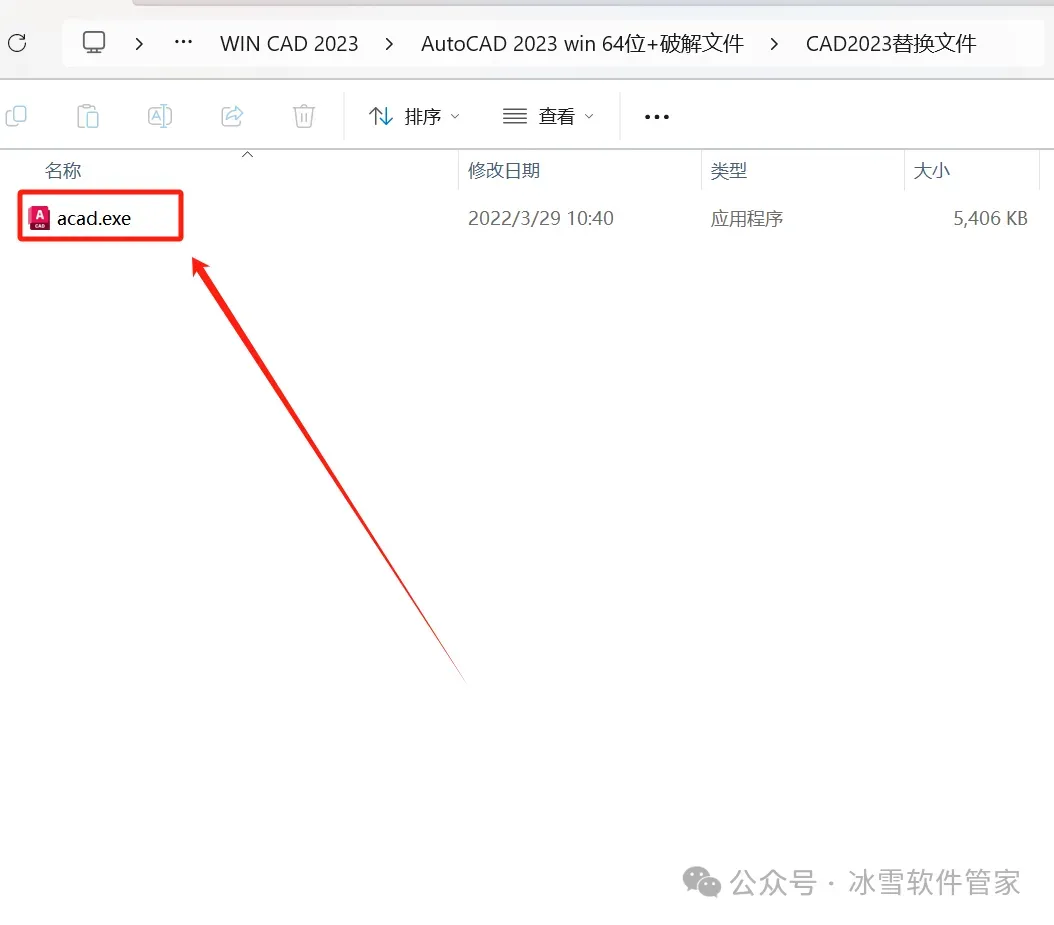Click the delete trash icon
Image resolution: width=1054 pixels, height=925 pixels.
tap(304, 116)
